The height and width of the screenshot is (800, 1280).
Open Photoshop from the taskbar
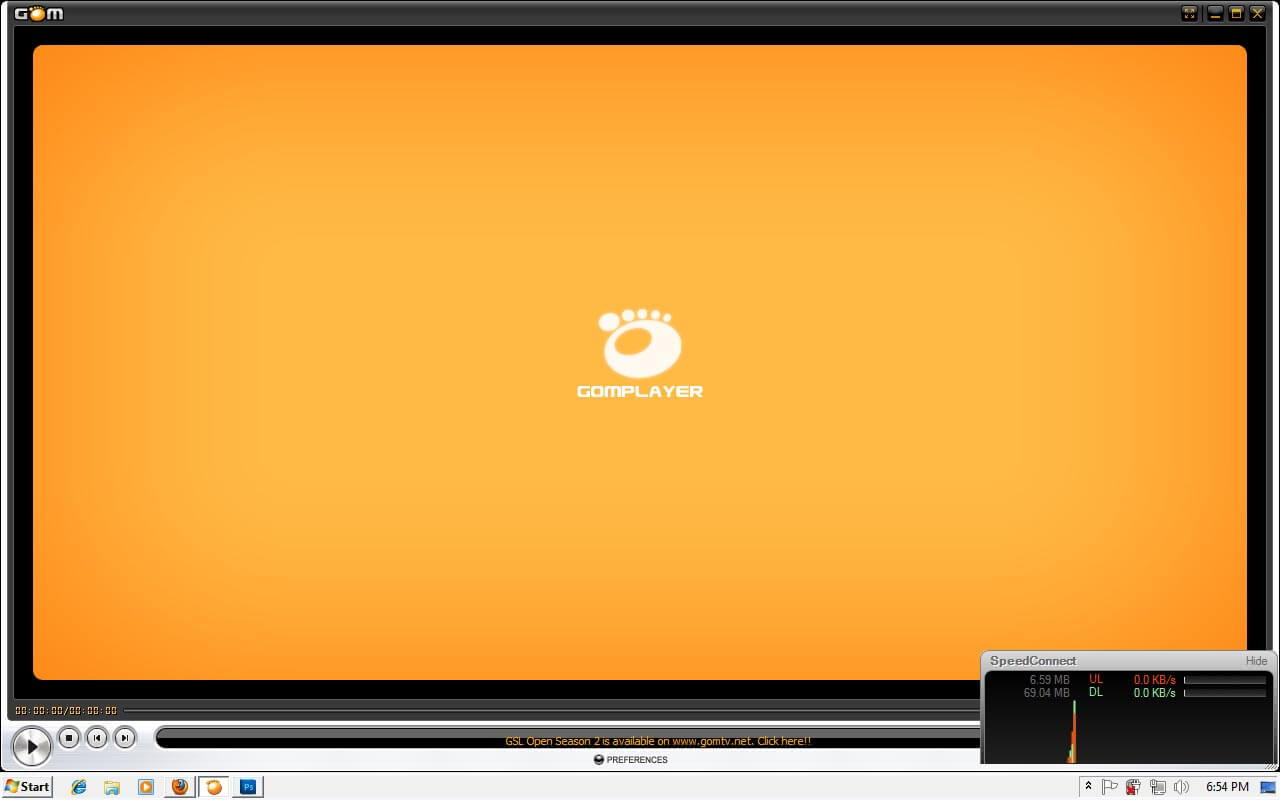248,787
